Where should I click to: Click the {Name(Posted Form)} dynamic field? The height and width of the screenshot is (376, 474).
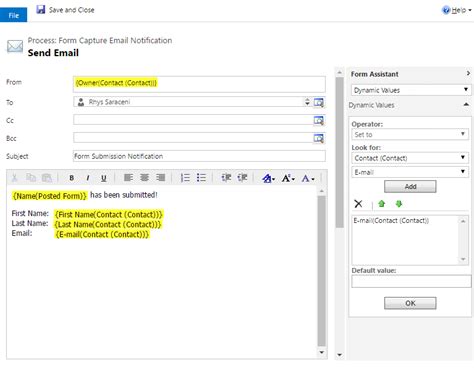[49, 196]
